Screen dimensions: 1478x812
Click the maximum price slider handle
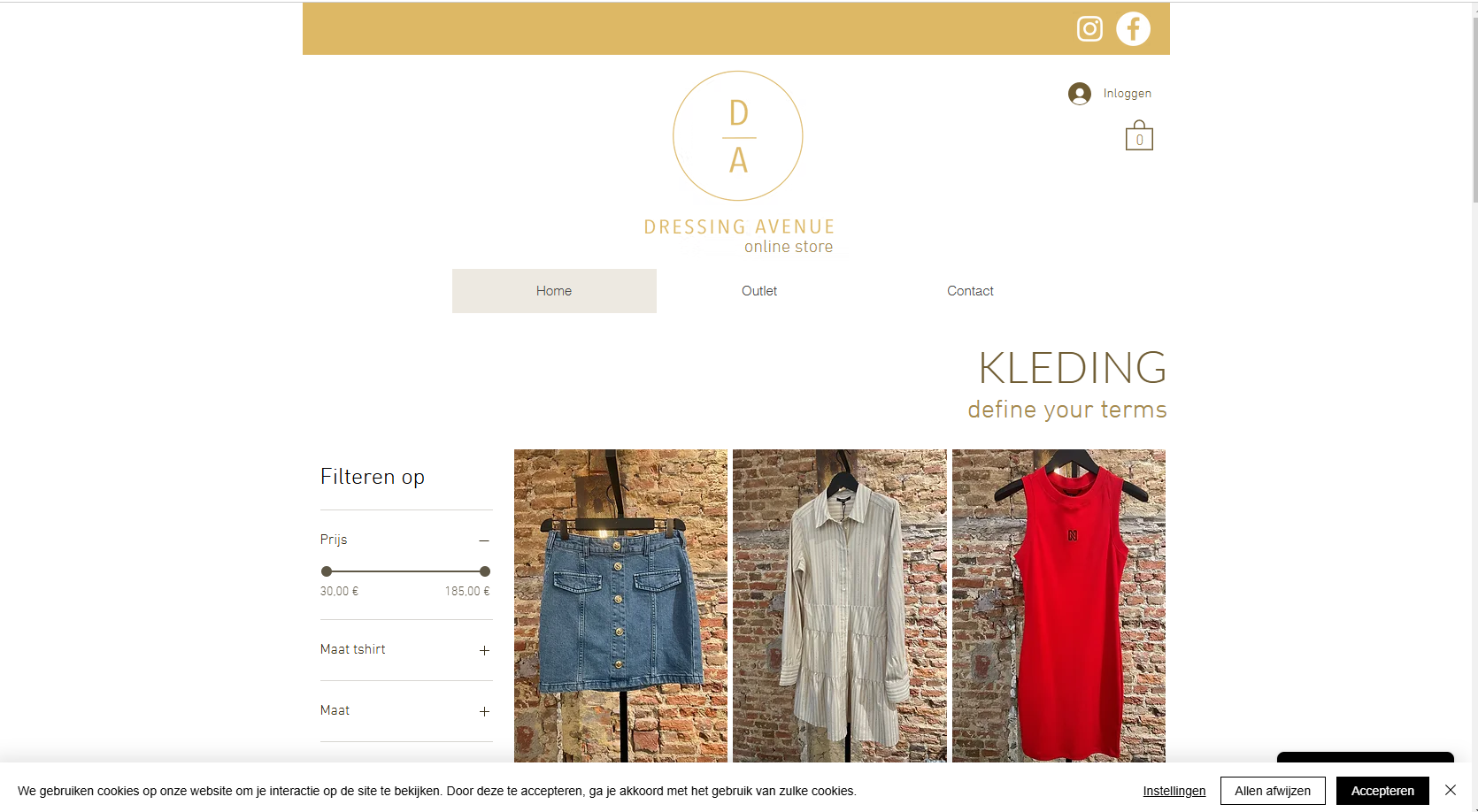click(484, 571)
